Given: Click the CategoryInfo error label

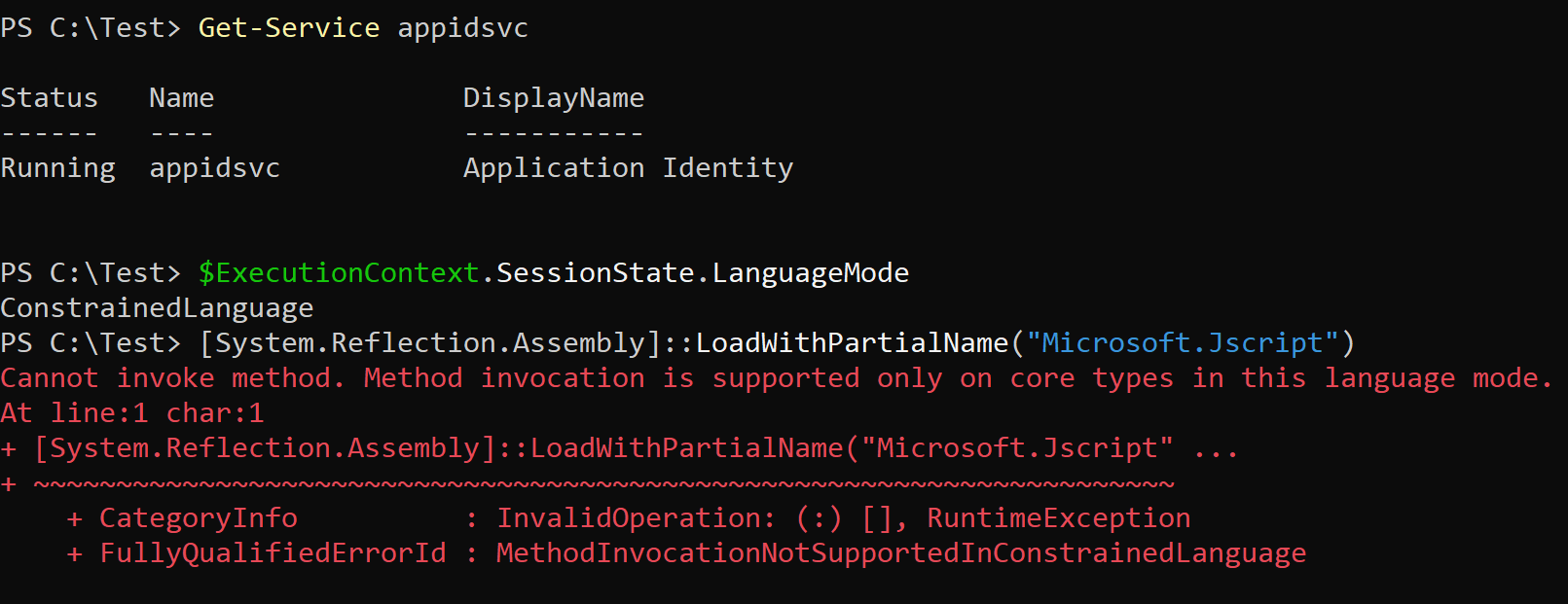Looking at the screenshot, I should click(199, 518).
